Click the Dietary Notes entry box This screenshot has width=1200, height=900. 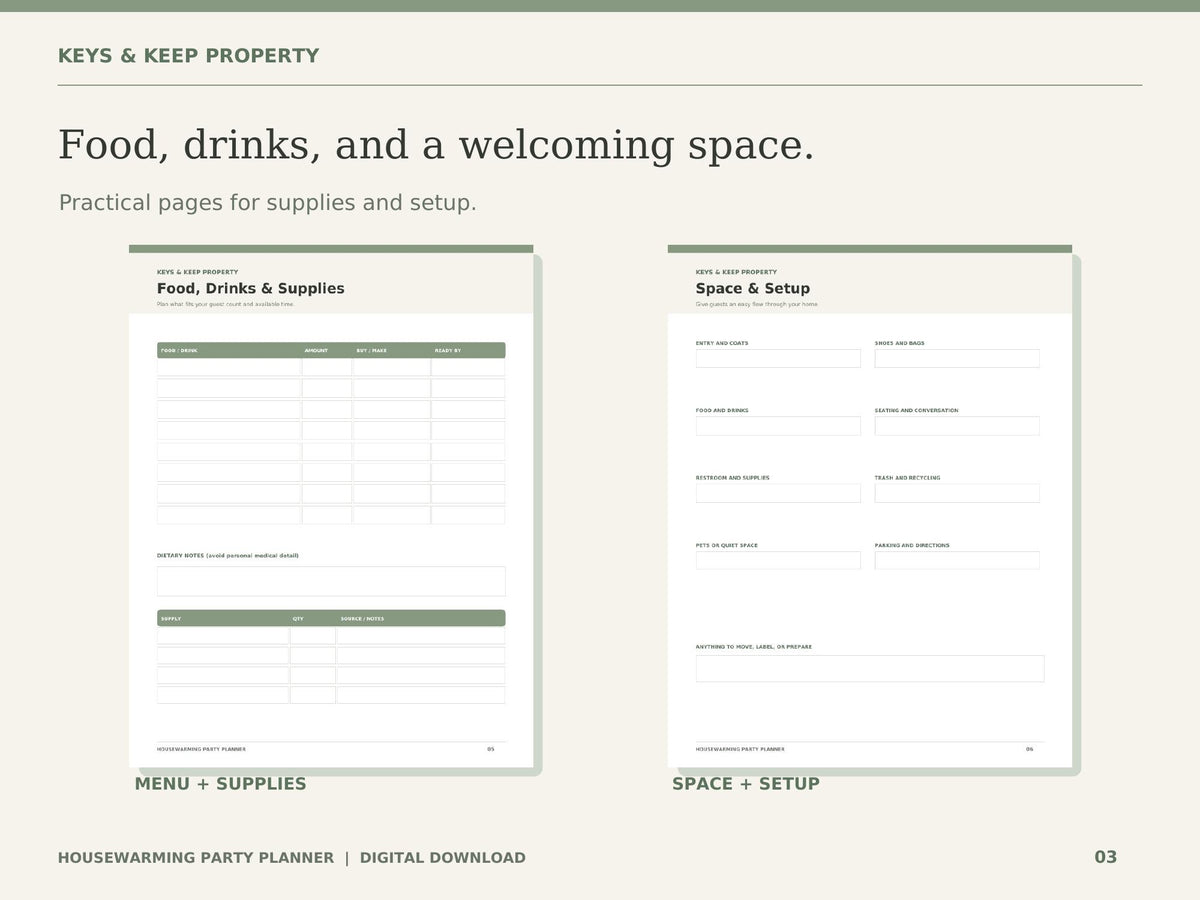(331, 581)
